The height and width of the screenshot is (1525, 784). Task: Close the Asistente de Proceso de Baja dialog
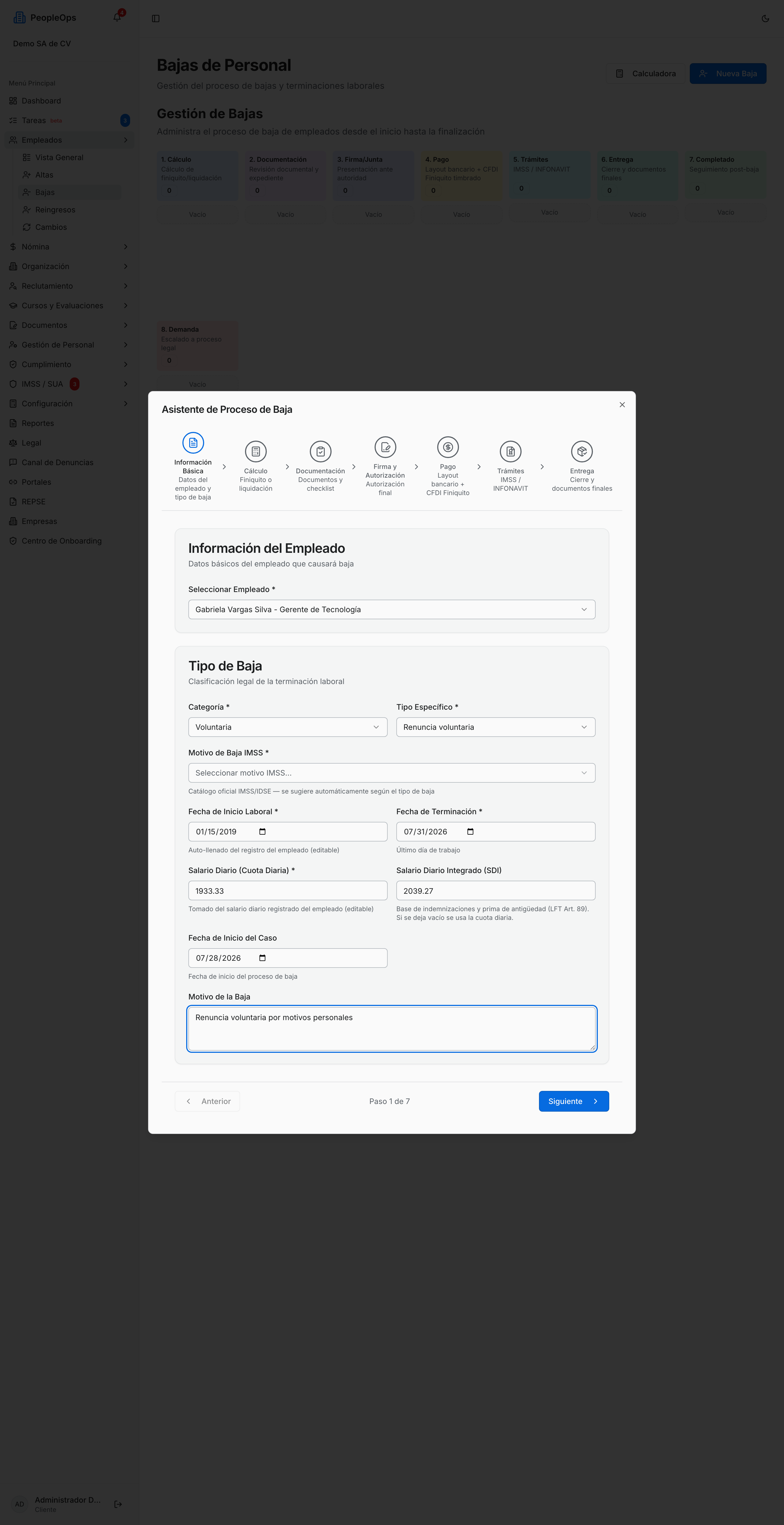tap(622, 405)
